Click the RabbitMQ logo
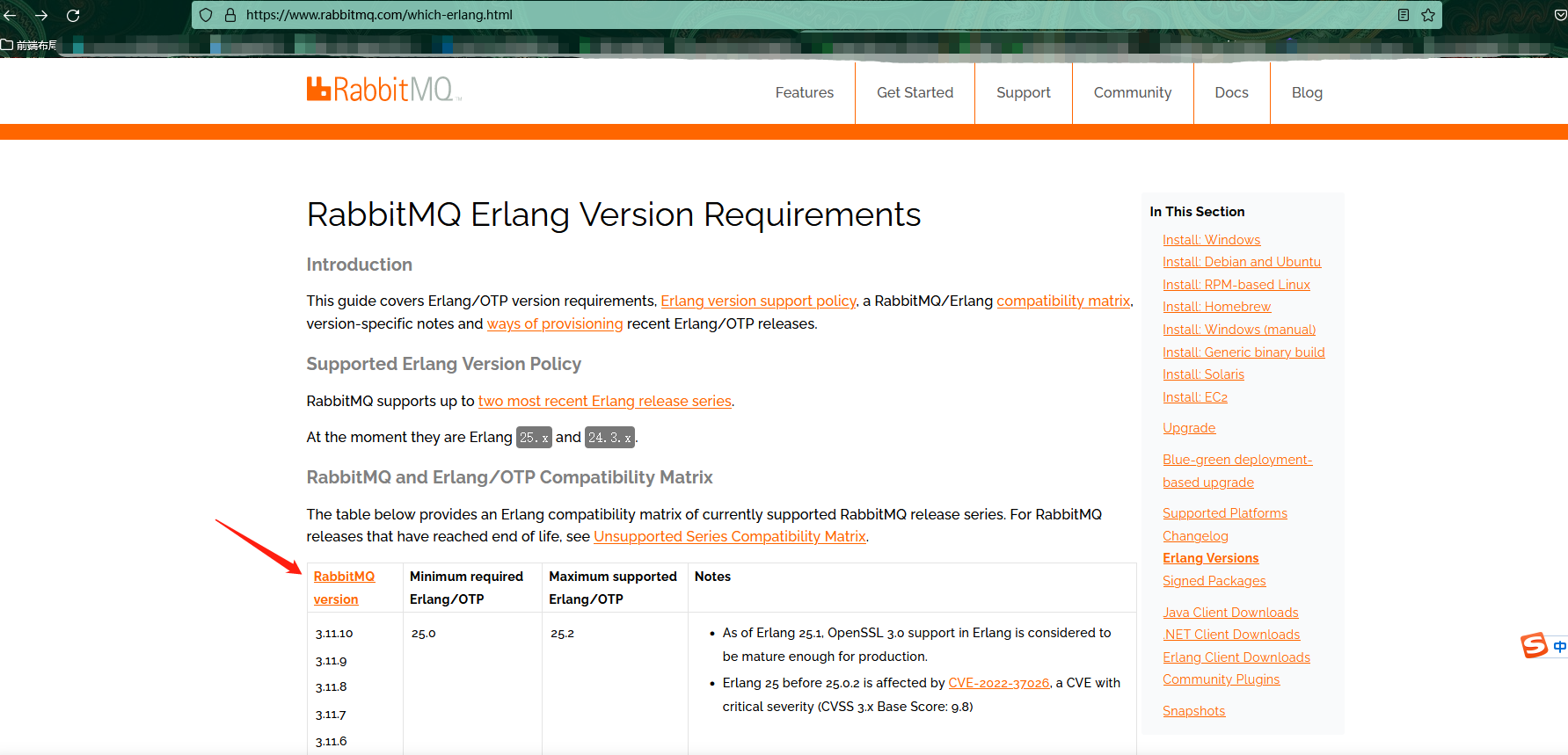Image resolution: width=1568 pixels, height=755 pixels. (x=384, y=90)
